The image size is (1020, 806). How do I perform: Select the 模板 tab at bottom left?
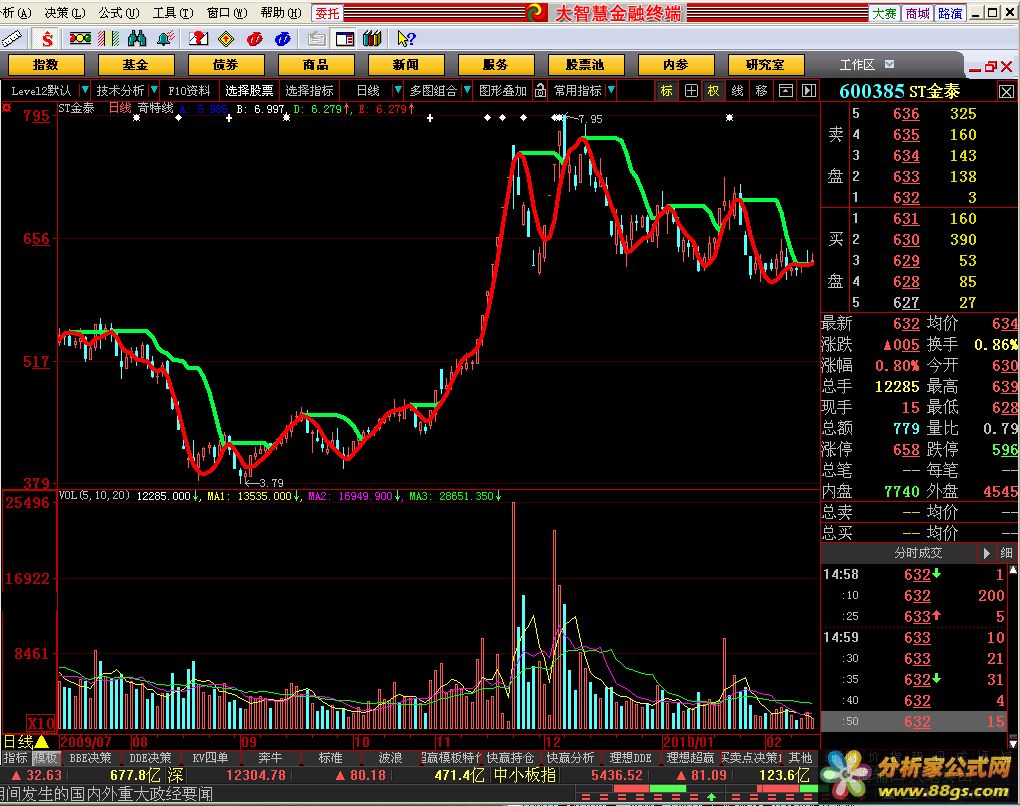tap(46, 758)
